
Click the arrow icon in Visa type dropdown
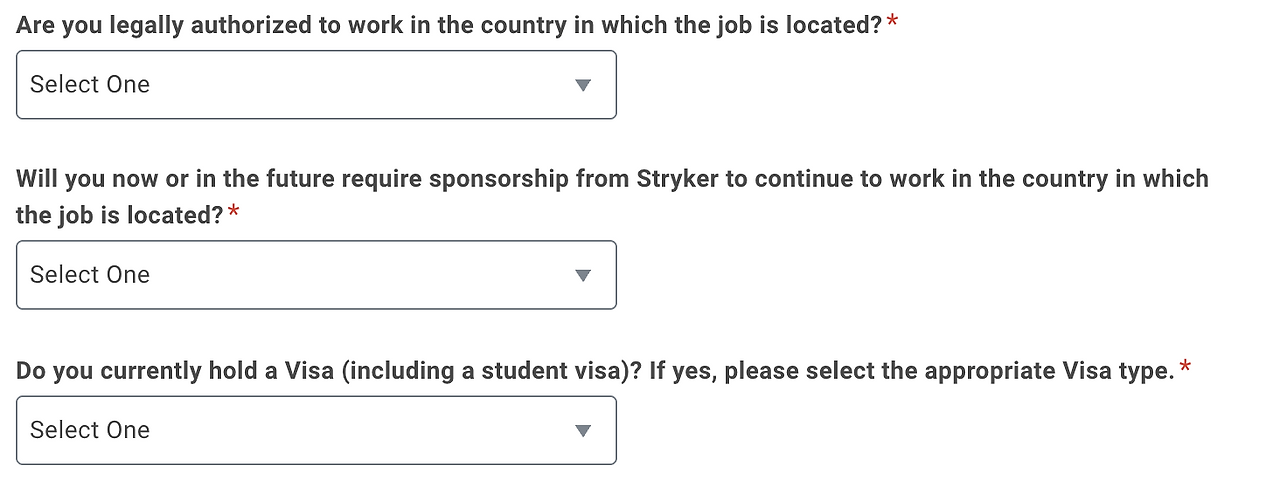tap(584, 431)
